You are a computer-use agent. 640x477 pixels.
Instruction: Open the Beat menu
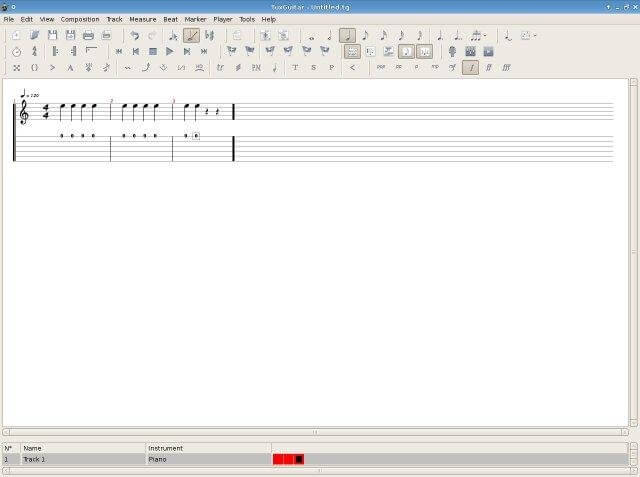[171, 19]
